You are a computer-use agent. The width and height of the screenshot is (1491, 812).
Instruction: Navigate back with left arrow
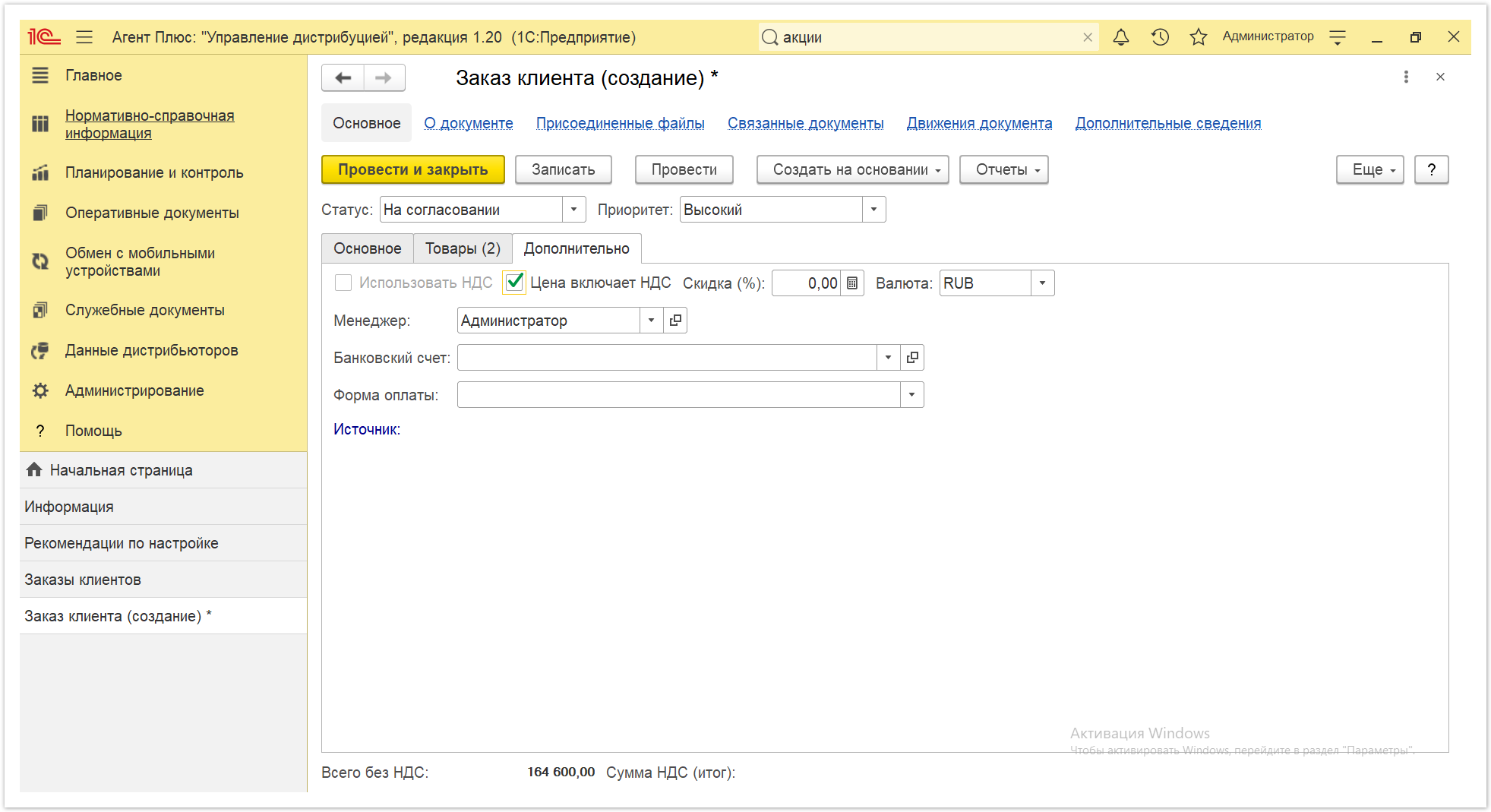coord(343,77)
